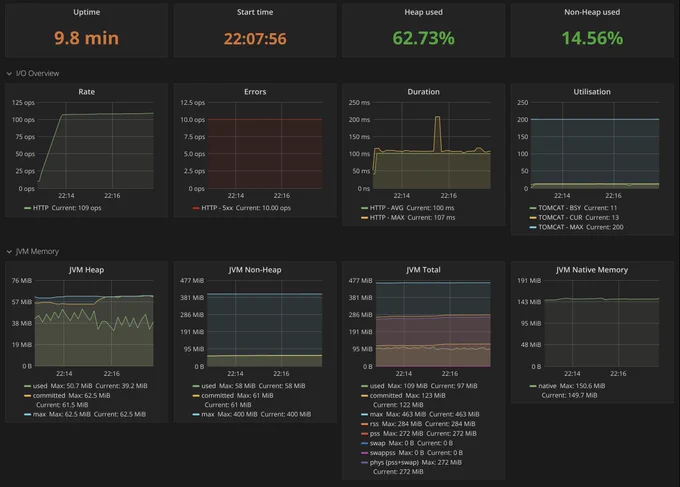Screen dimensions: 680x487
Task: Open the Start time panel title
Action: [255, 12]
